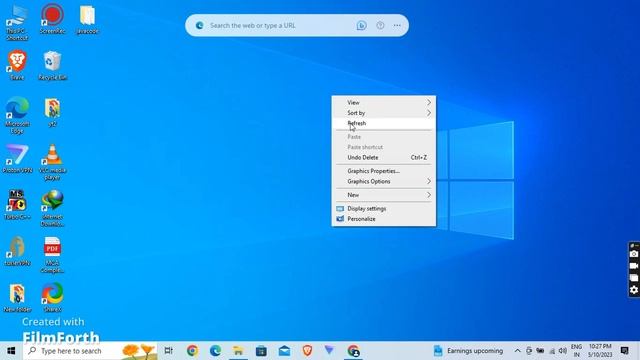Image resolution: width=640 pixels, height=360 pixels.
Task: Expand the Graphics Options submenu
Action: coord(384,181)
